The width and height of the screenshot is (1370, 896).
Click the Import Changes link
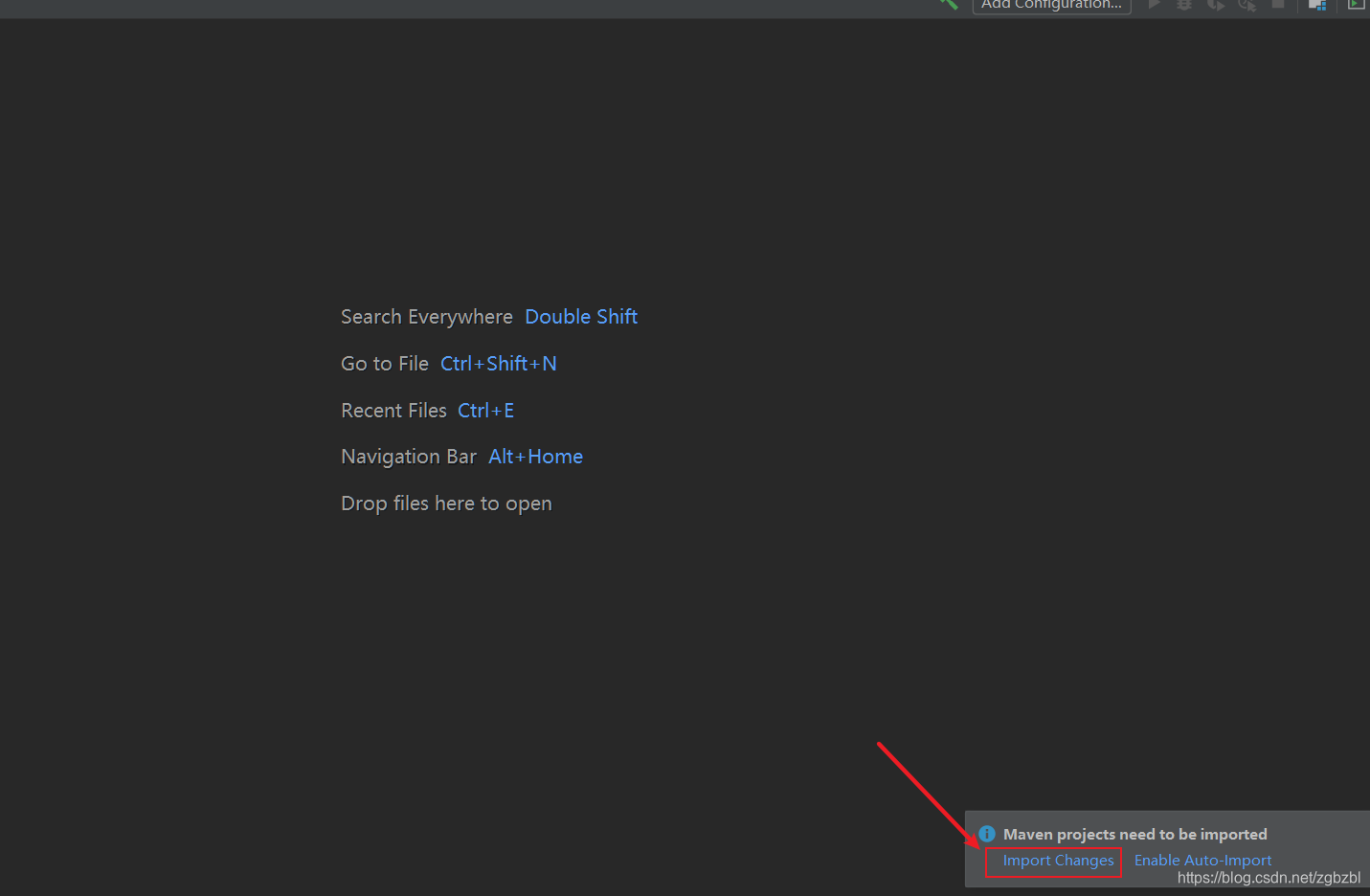pos(1058,861)
